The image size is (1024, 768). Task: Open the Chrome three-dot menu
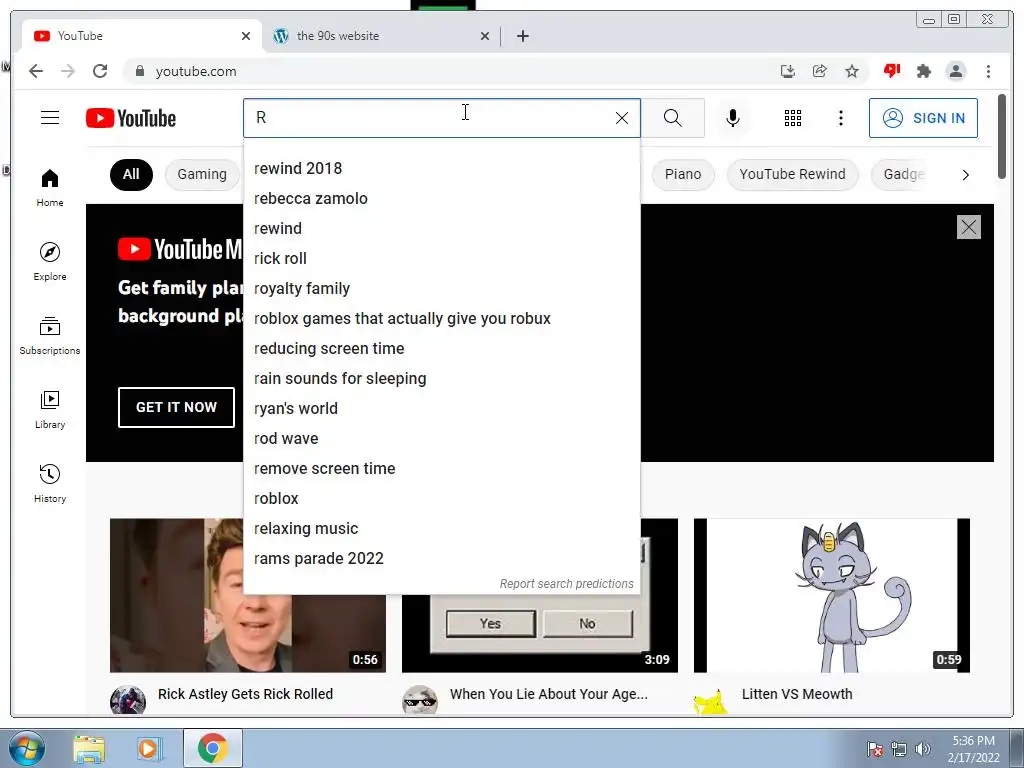click(x=988, y=71)
